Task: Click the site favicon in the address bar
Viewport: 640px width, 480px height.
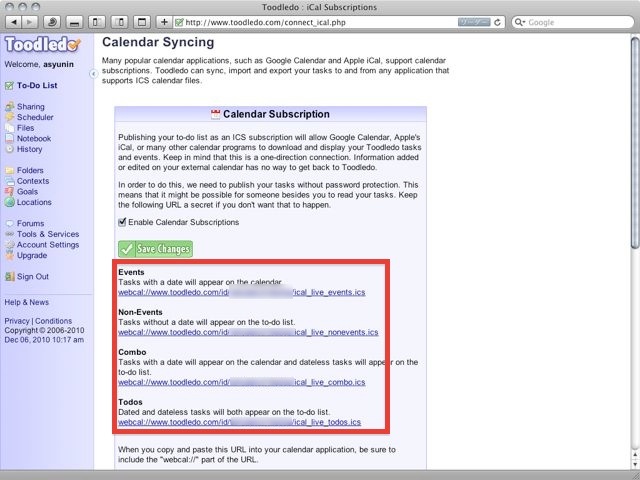Action: tap(179, 22)
